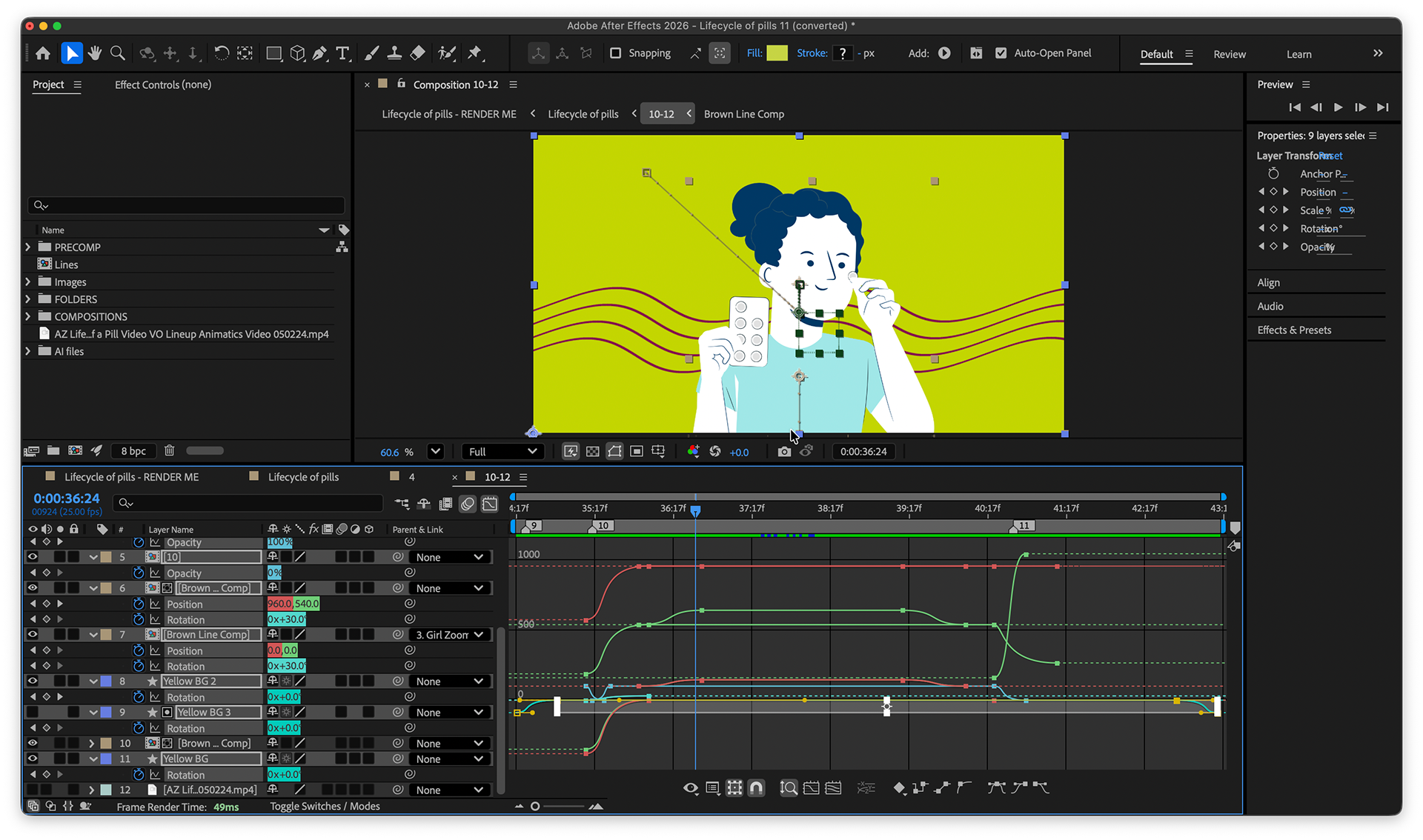Delete selected project item trash icon
Screen dimensions: 1423x840
[x=169, y=450]
